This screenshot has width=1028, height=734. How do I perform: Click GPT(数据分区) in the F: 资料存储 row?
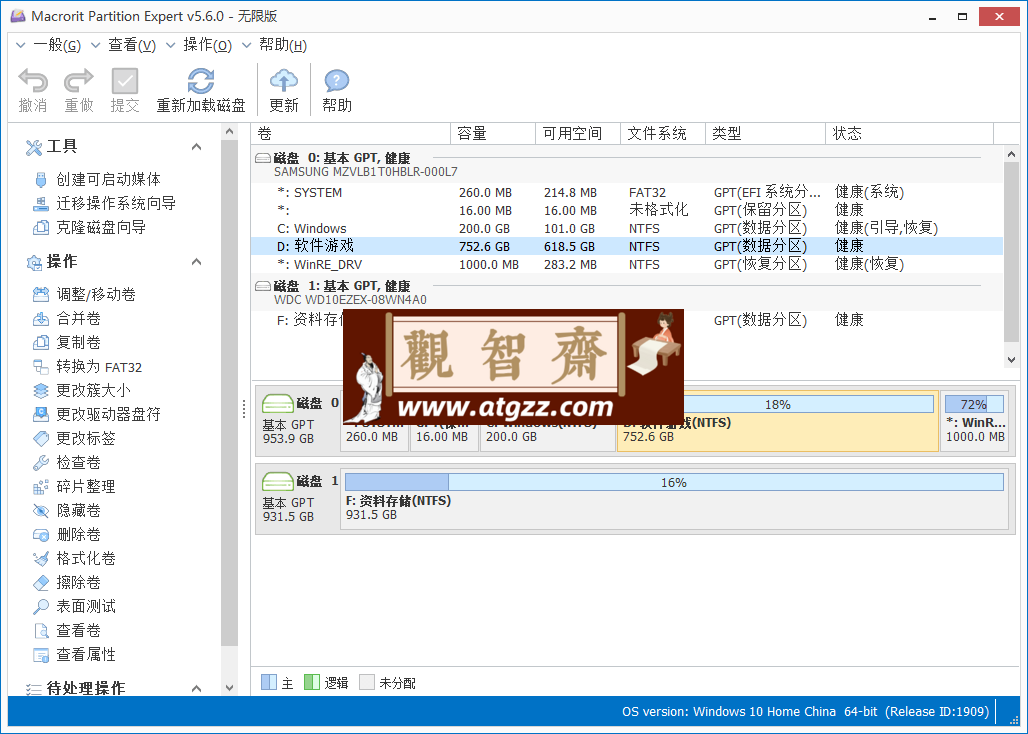click(761, 320)
